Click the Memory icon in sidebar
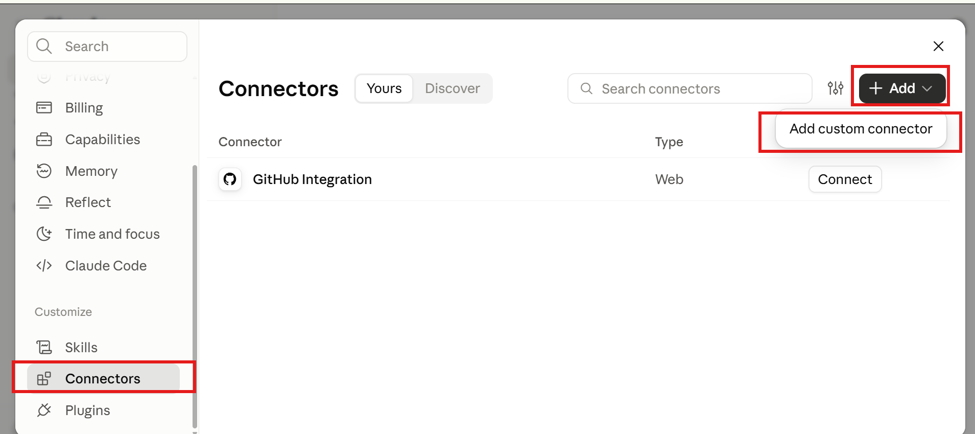This screenshot has width=975, height=434. (44, 171)
